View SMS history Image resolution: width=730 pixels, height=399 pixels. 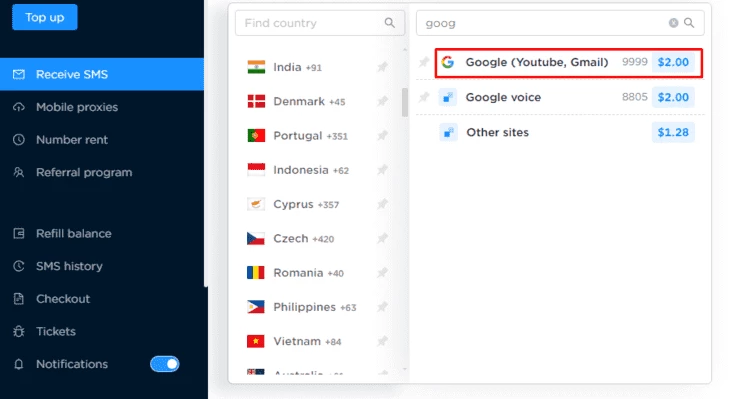point(69,266)
